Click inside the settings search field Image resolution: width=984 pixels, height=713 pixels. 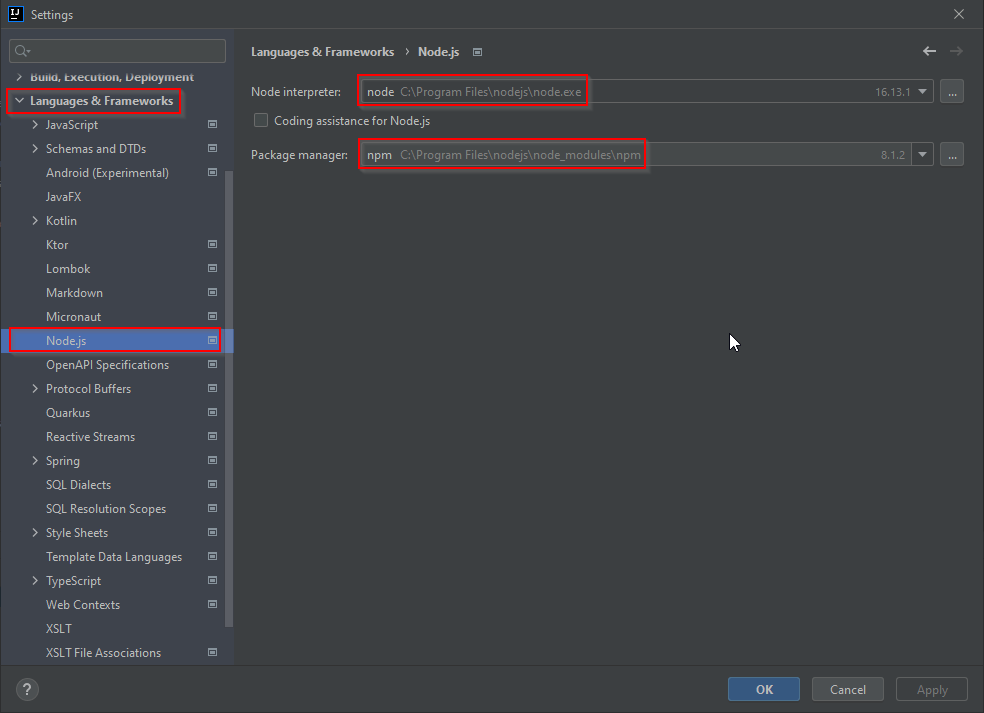click(117, 50)
